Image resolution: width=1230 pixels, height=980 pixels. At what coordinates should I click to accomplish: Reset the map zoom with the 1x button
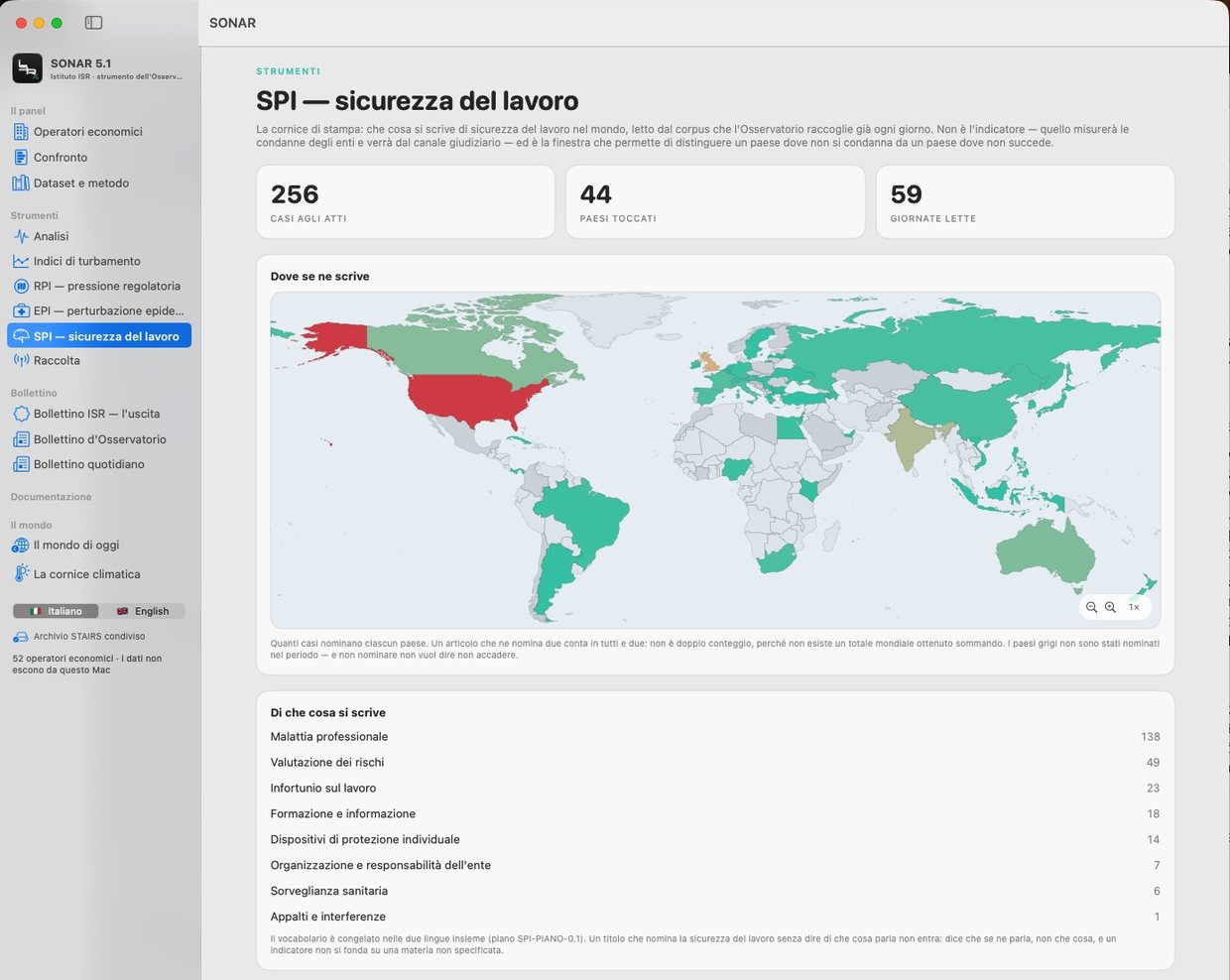(1134, 607)
